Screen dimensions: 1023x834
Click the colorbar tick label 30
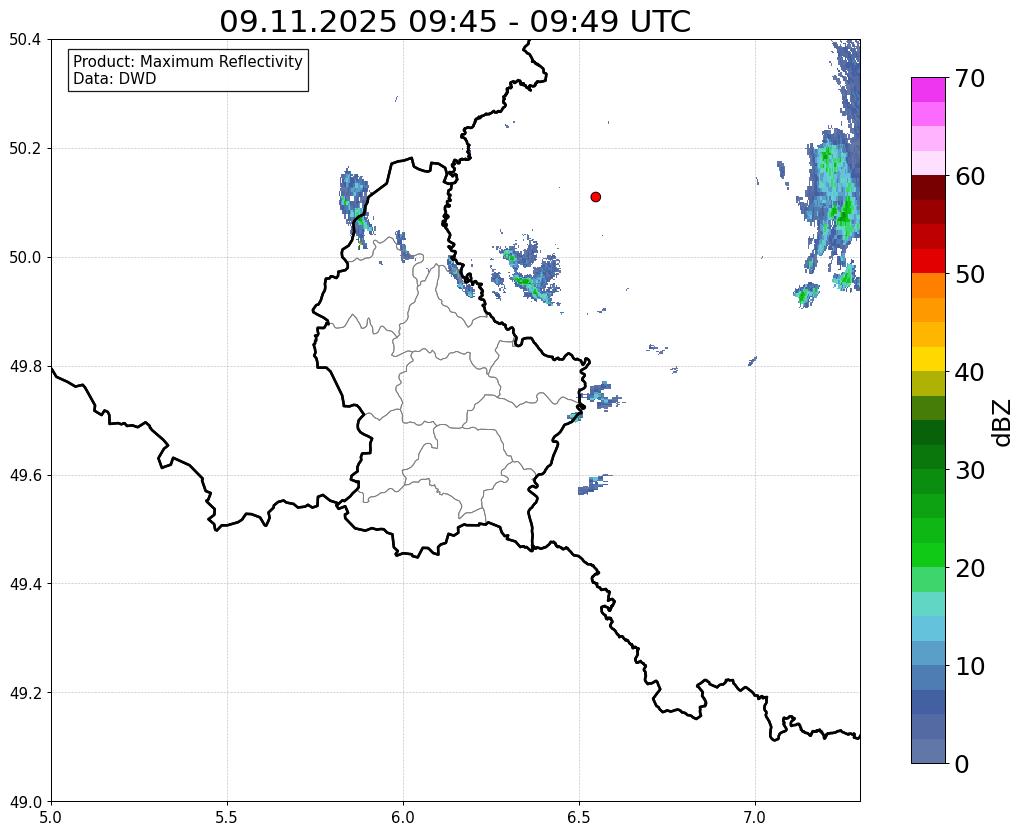pos(970,470)
